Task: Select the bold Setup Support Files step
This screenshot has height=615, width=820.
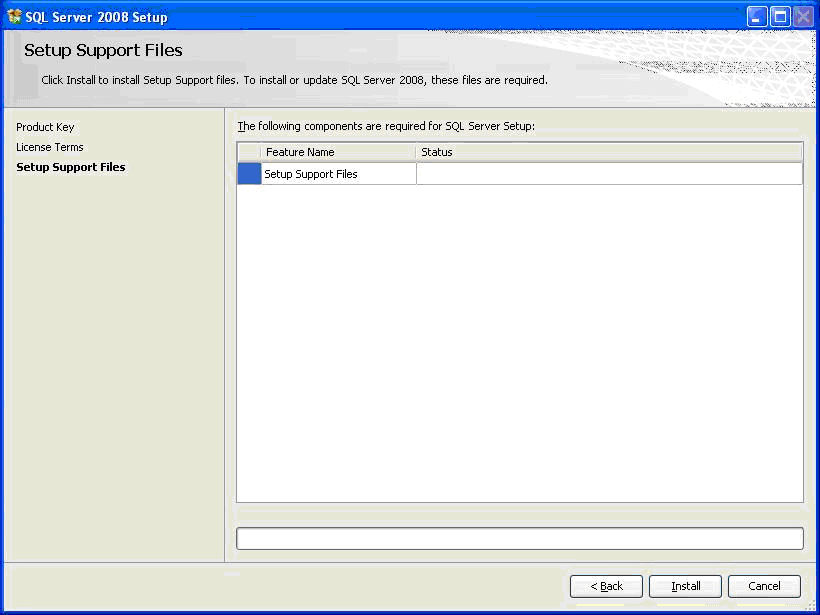Action: pos(71,167)
